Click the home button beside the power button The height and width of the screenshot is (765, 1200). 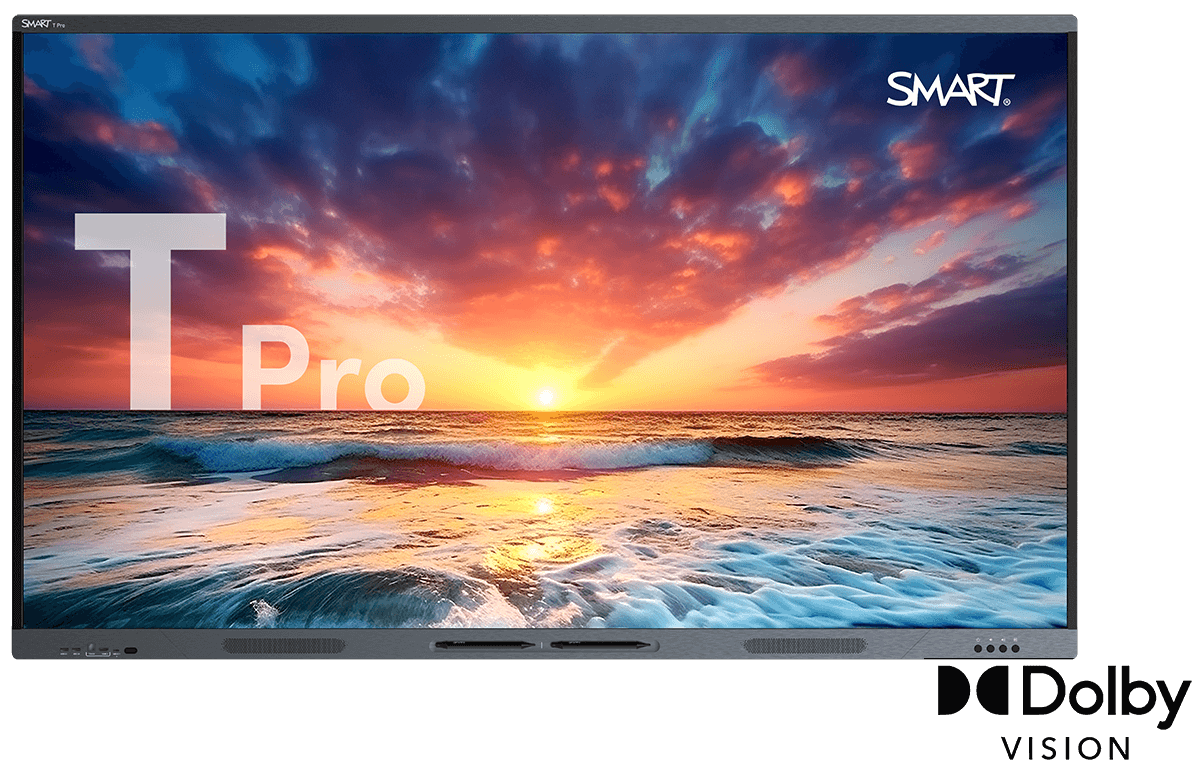990,648
